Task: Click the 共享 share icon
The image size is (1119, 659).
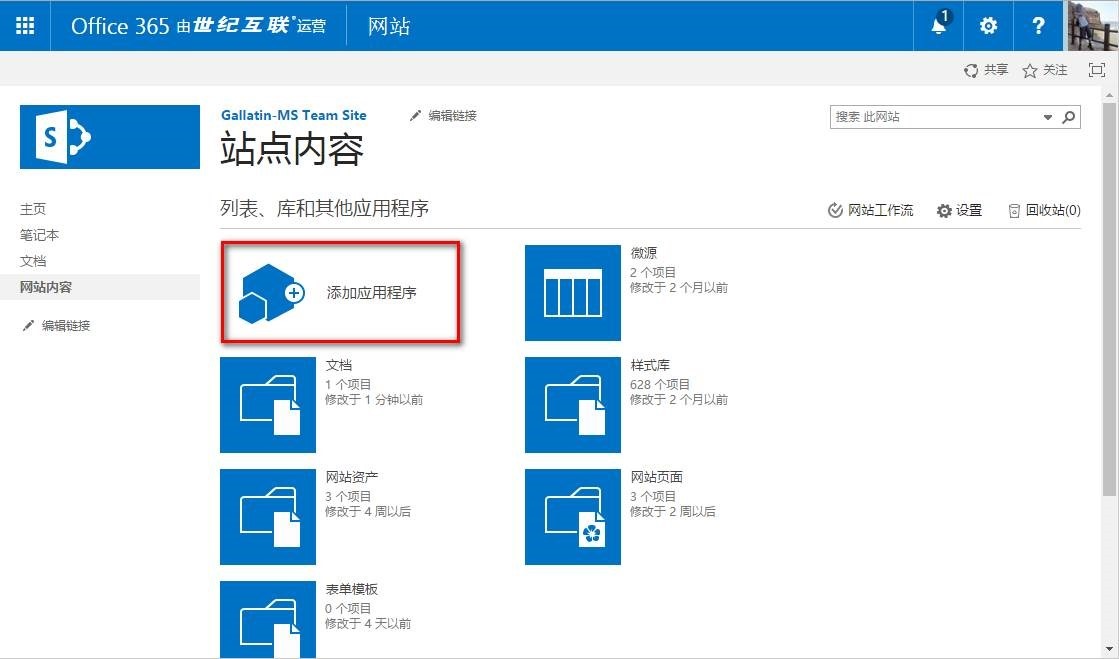Action: pyautogui.click(x=971, y=71)
